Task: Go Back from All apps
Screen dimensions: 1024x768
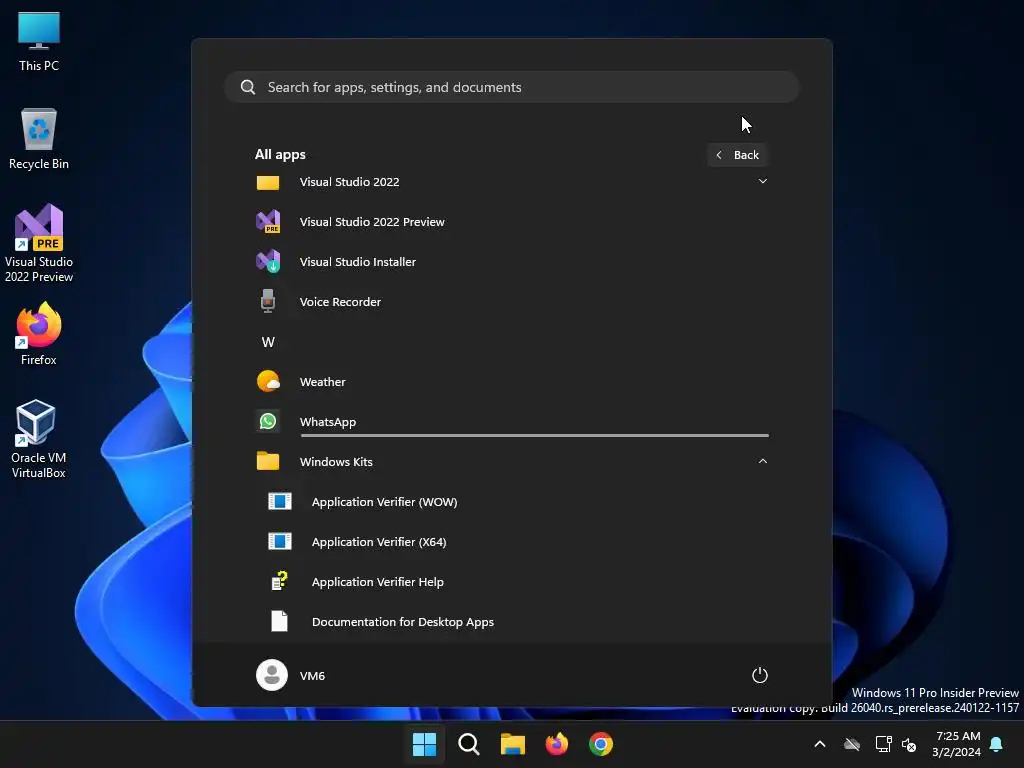Action: click(x=737, y=155)
